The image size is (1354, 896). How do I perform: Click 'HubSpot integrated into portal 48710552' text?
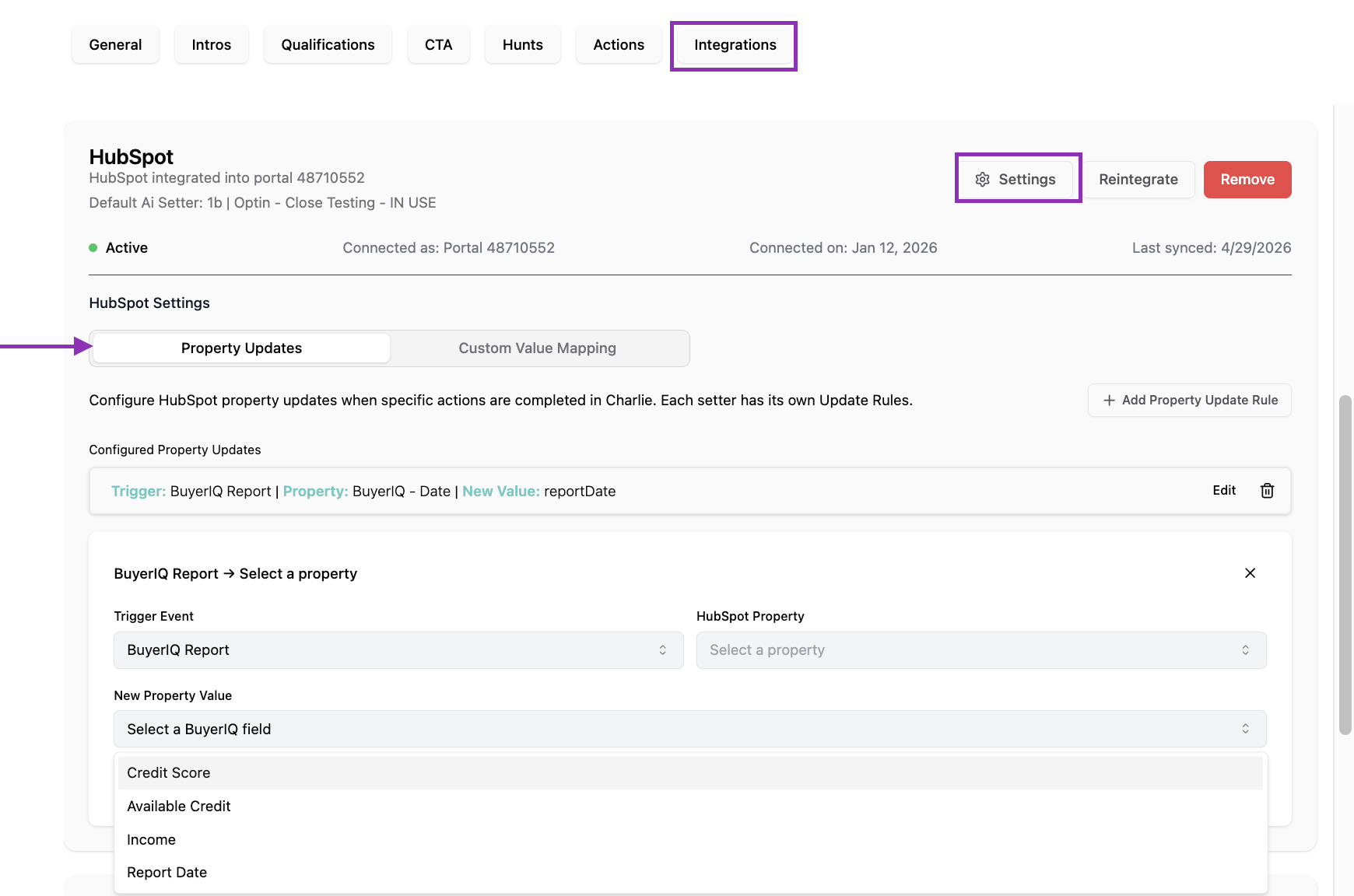(x=227, y=178)
